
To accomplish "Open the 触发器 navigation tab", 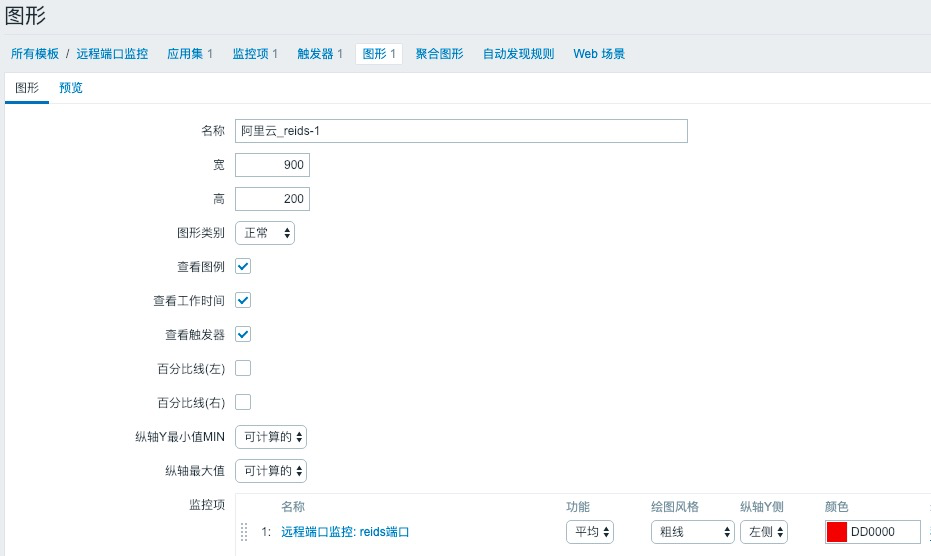I will (x=319, y=53).
